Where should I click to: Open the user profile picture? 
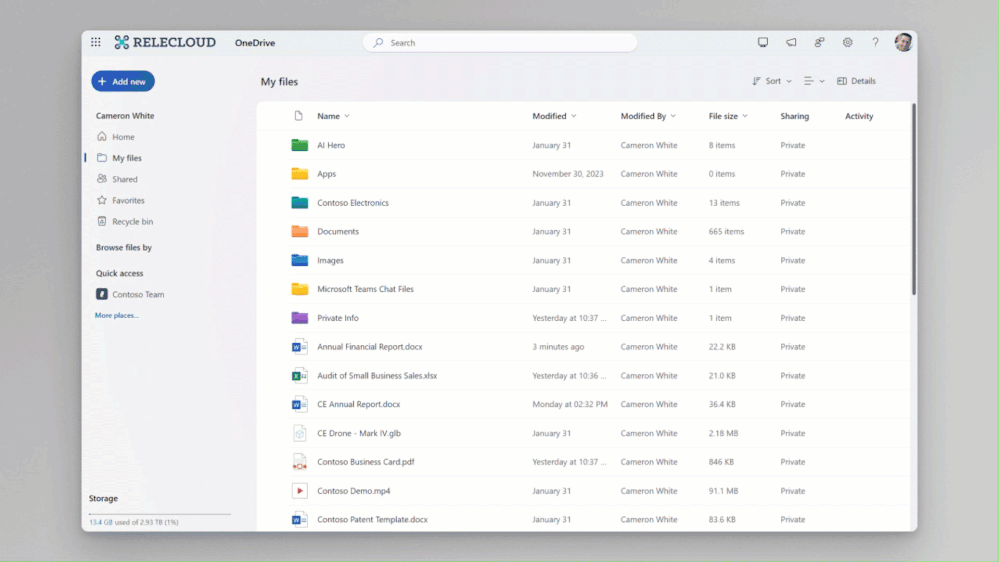(x=903, y=42)
